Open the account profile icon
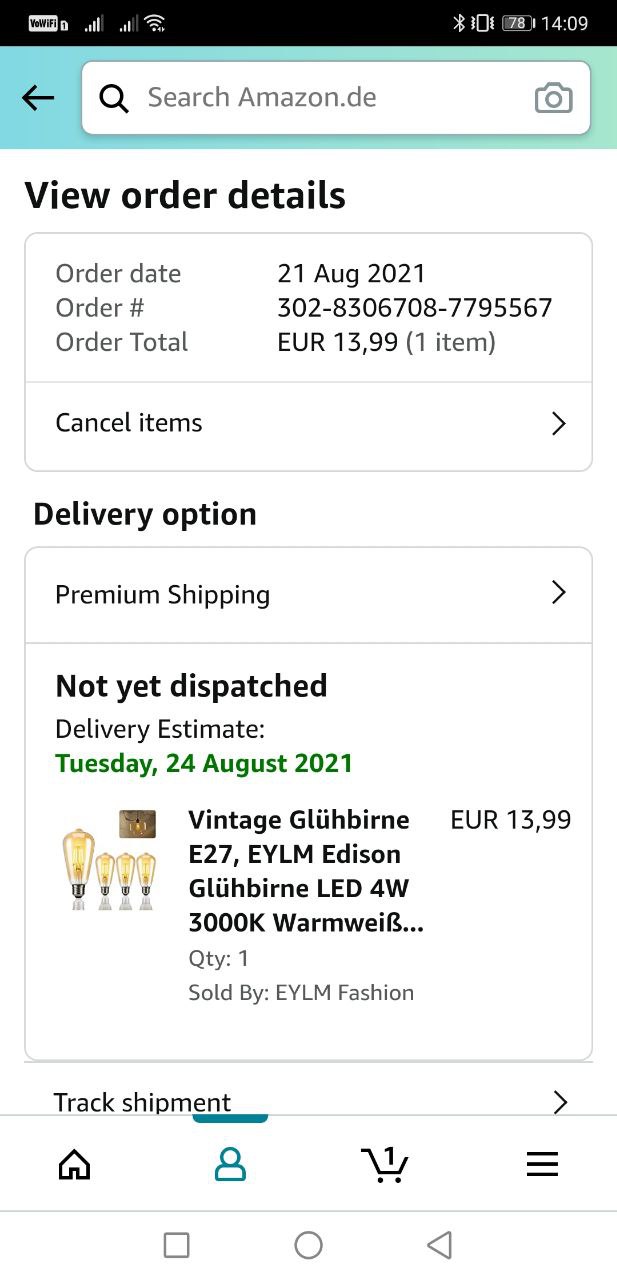The height and width of the screenshot is (1280, 617). coord(230,1164)
